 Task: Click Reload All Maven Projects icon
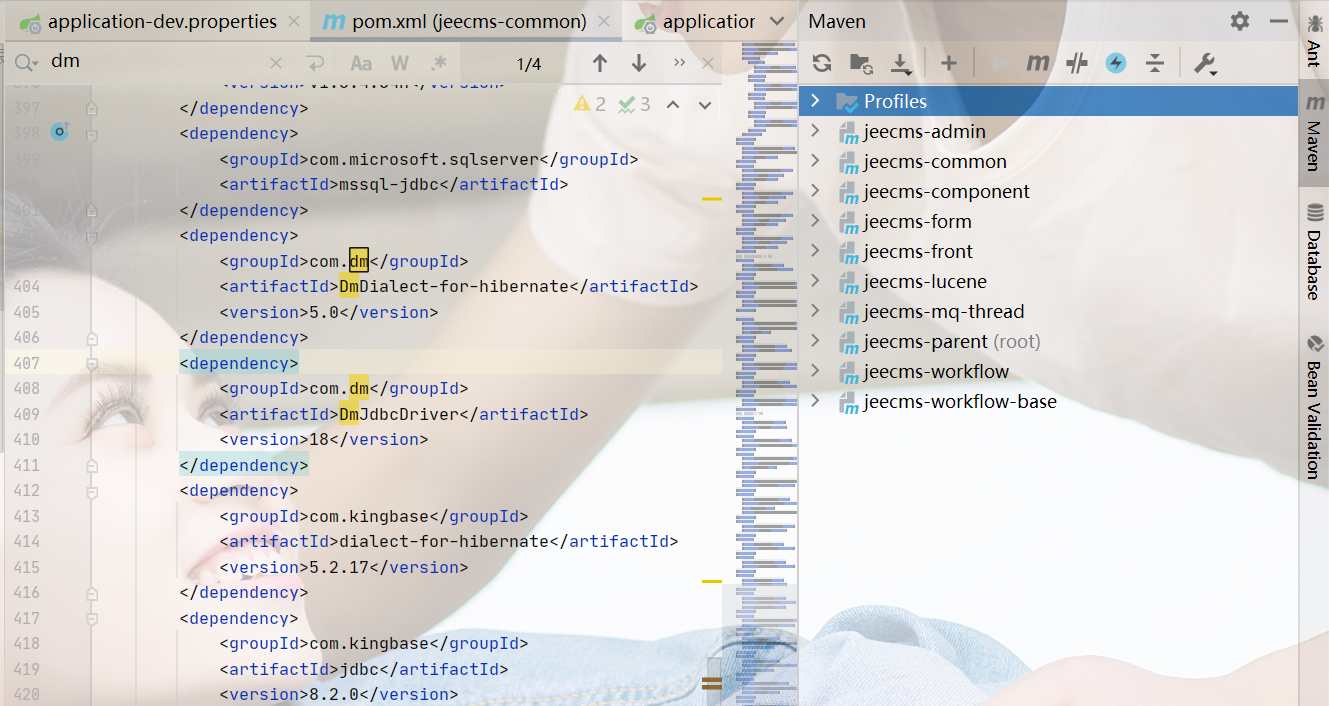point(822,63)
